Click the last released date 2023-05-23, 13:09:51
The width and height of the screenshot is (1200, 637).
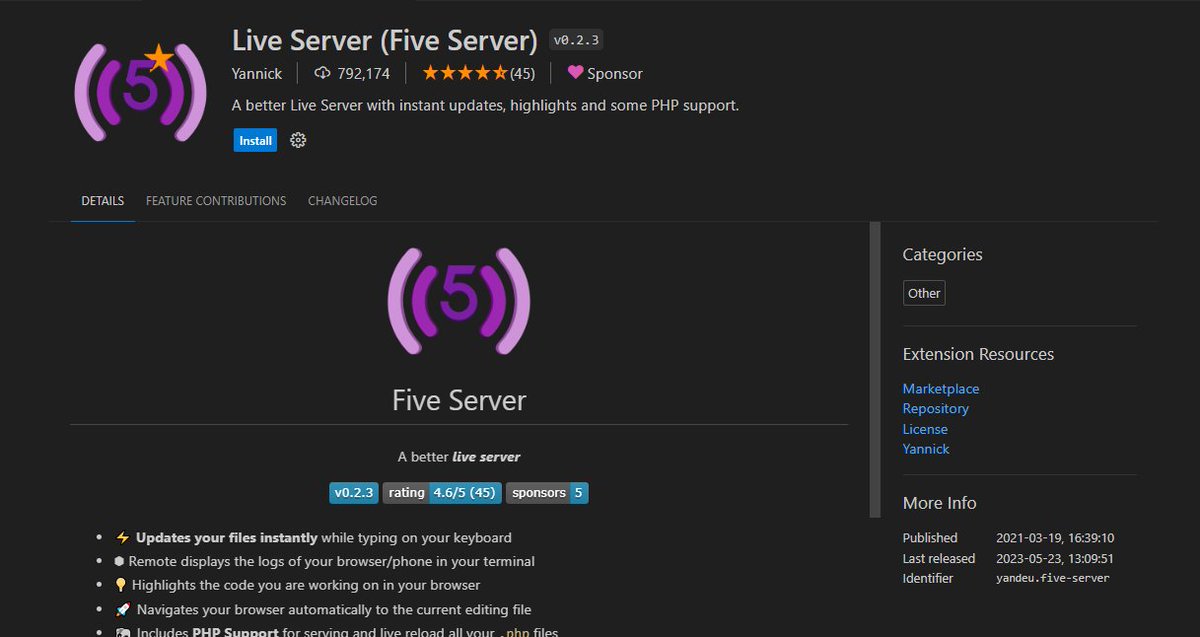[x=1055, y=558]
